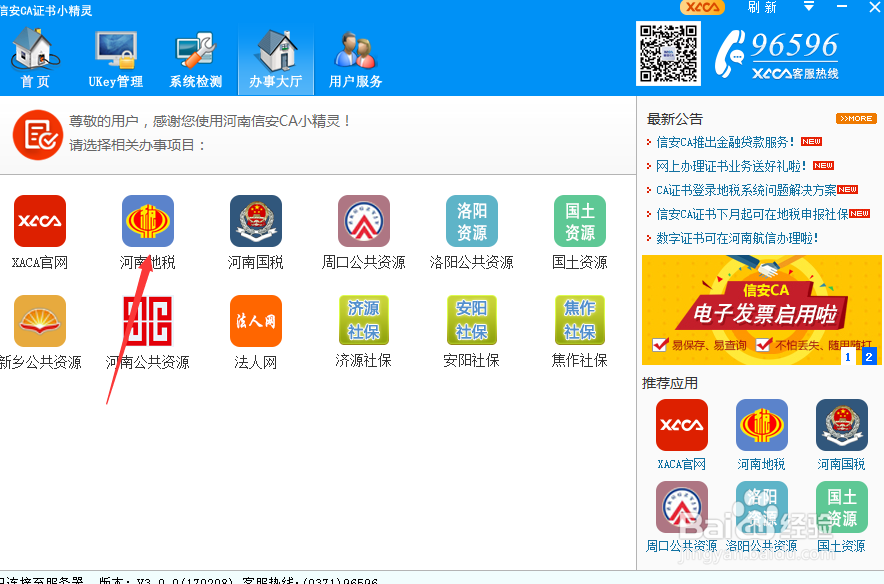Switch to UKey管理 tab
The image size is (884, 584).
116,59
